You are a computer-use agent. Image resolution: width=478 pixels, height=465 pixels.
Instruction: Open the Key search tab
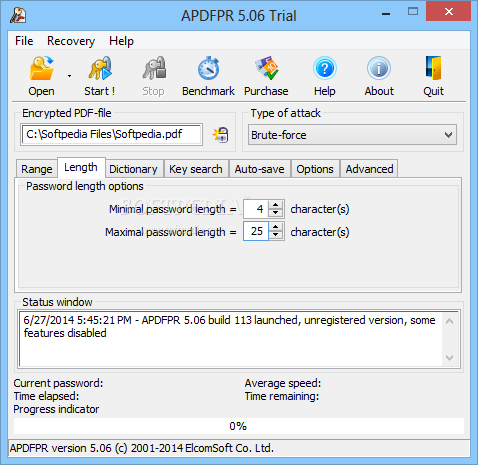point(196,169)
